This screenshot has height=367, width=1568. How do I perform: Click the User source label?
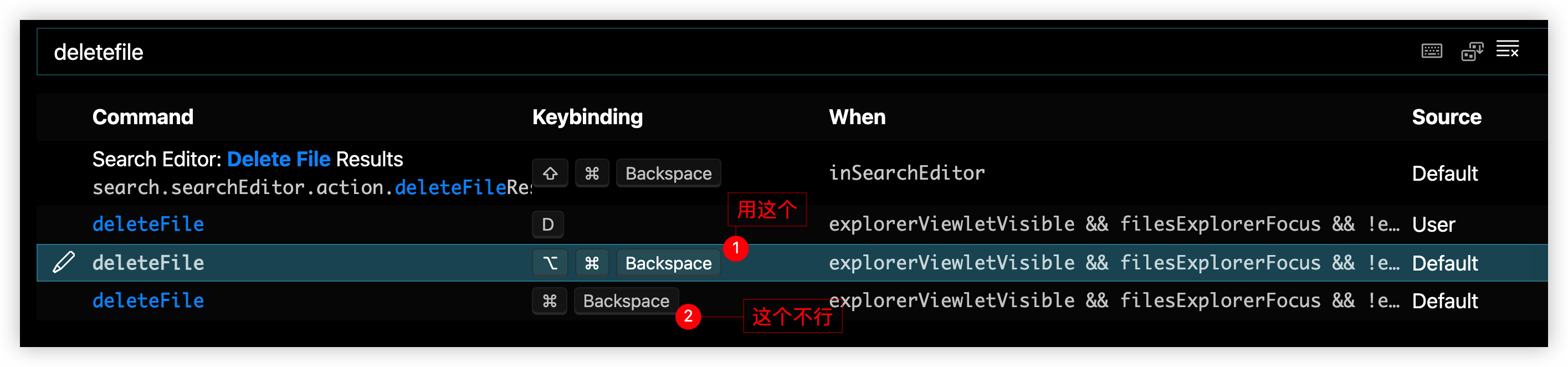[1433, 225]
